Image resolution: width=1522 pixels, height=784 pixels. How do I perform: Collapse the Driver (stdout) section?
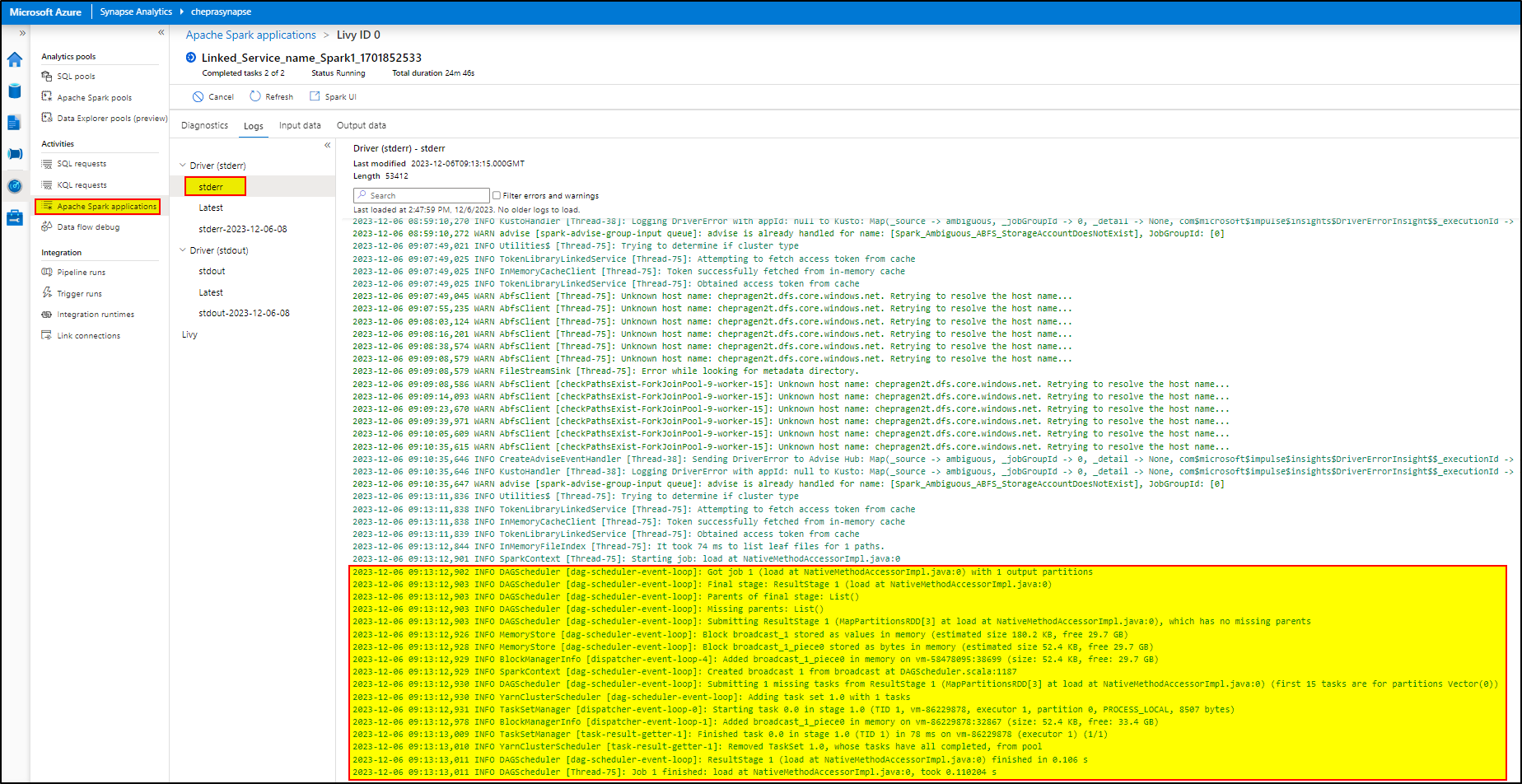point(183,250)
